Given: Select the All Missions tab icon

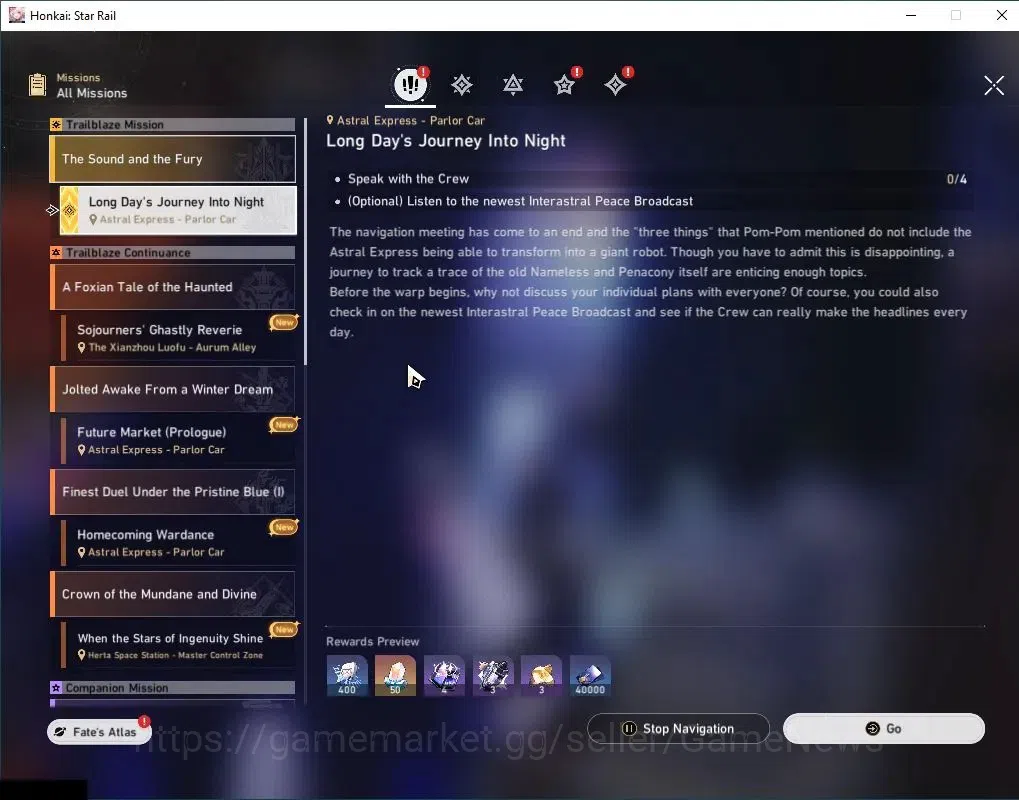Looking at the screenshot, I should (410, 83).
